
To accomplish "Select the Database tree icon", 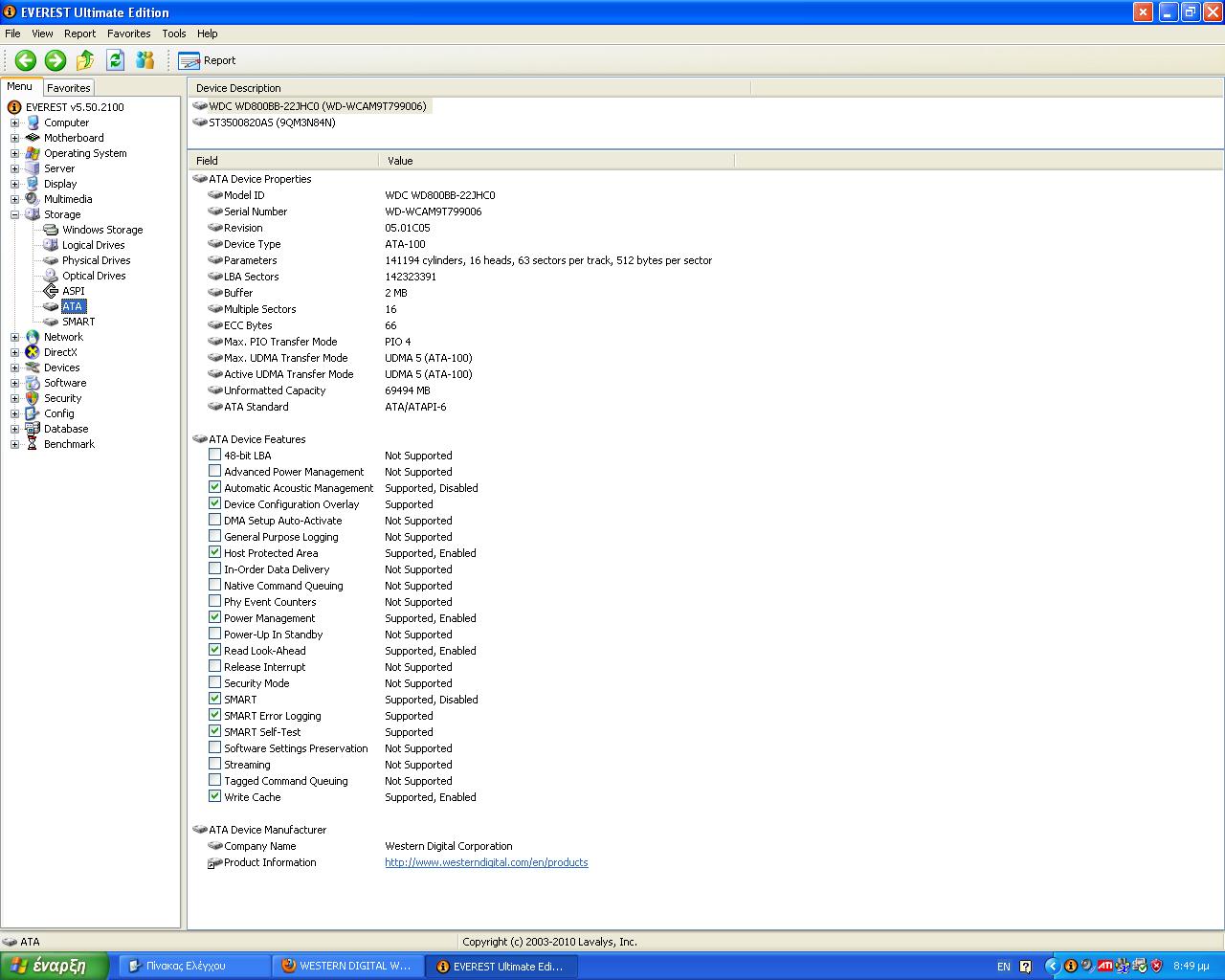I will pyautogui.click(x=33, y=429).
